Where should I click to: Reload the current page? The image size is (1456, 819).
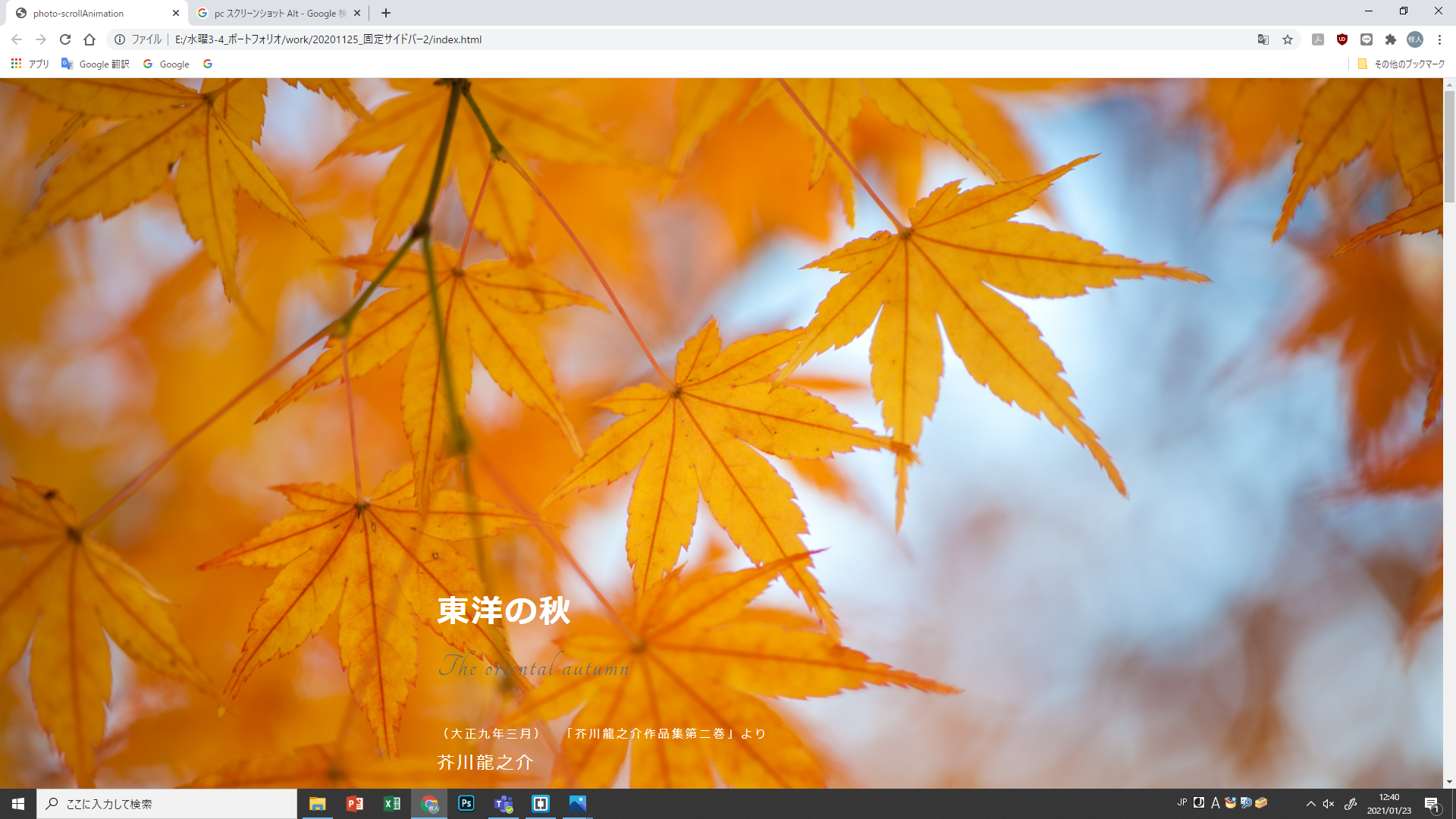(65, 39)
